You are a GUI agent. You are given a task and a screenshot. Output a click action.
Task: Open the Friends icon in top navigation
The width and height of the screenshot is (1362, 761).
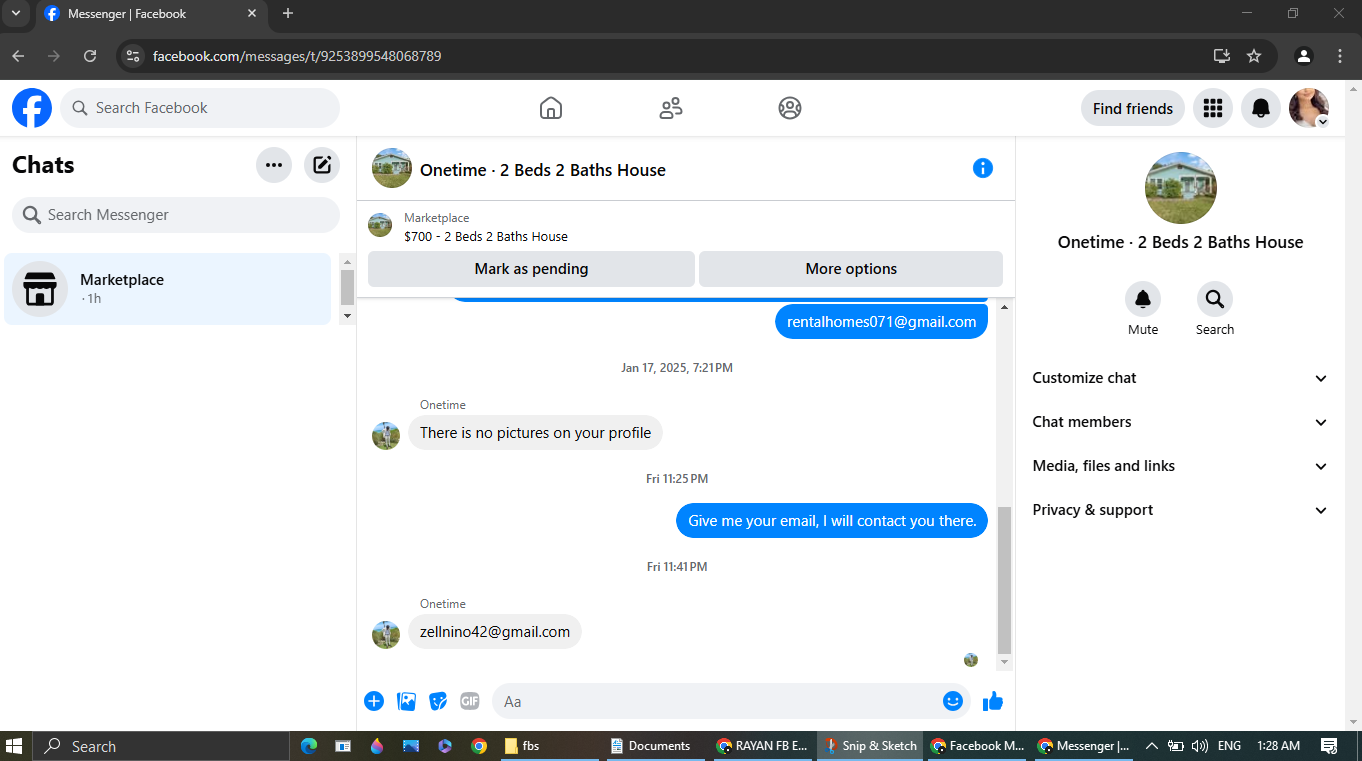[x=671, y=108]
